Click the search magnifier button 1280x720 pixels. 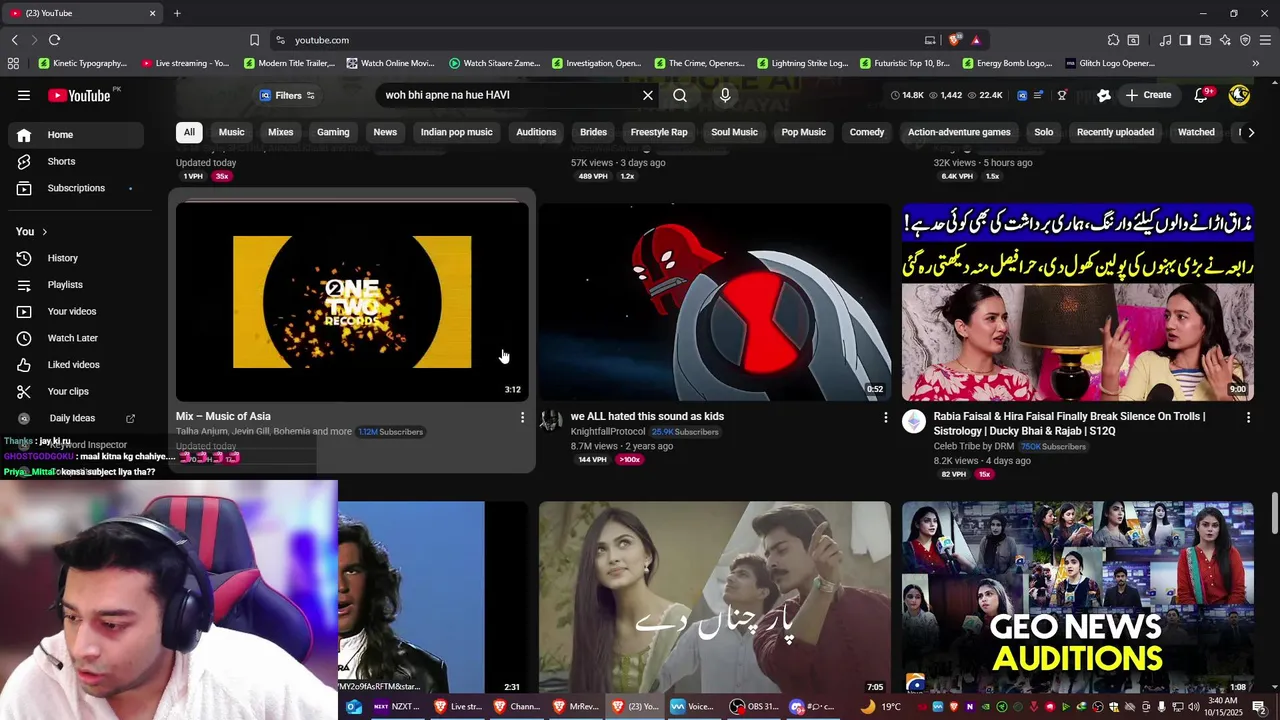point(680,95)
